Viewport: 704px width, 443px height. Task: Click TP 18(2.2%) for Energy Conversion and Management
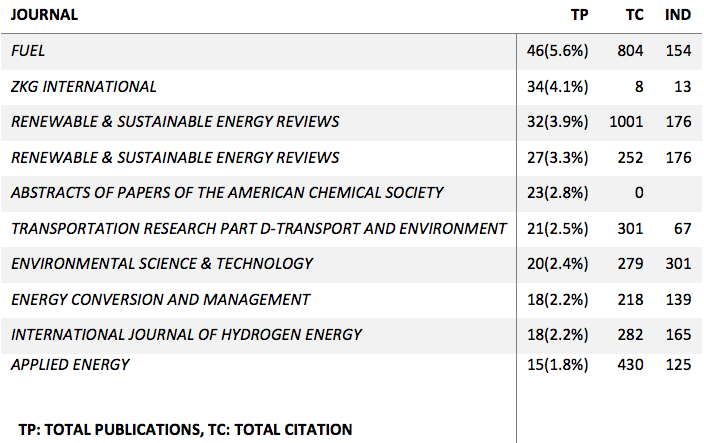point(557,299)
